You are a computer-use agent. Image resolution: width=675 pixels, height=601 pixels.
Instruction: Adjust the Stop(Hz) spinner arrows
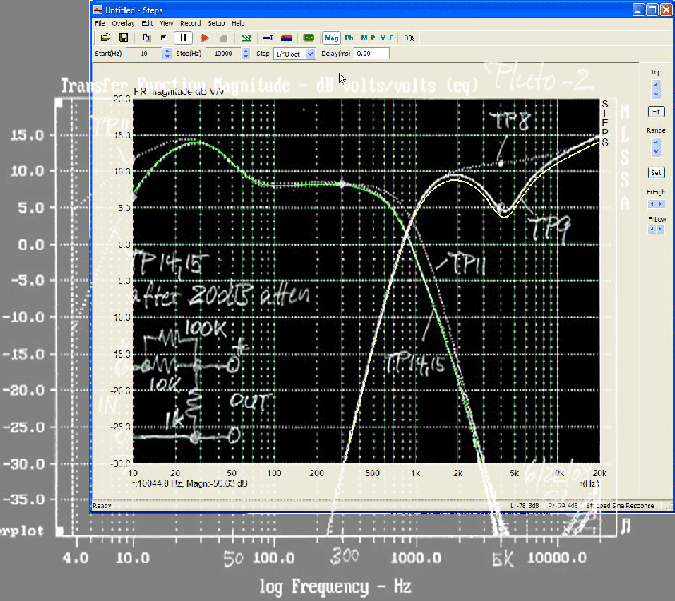pos(245,53)
